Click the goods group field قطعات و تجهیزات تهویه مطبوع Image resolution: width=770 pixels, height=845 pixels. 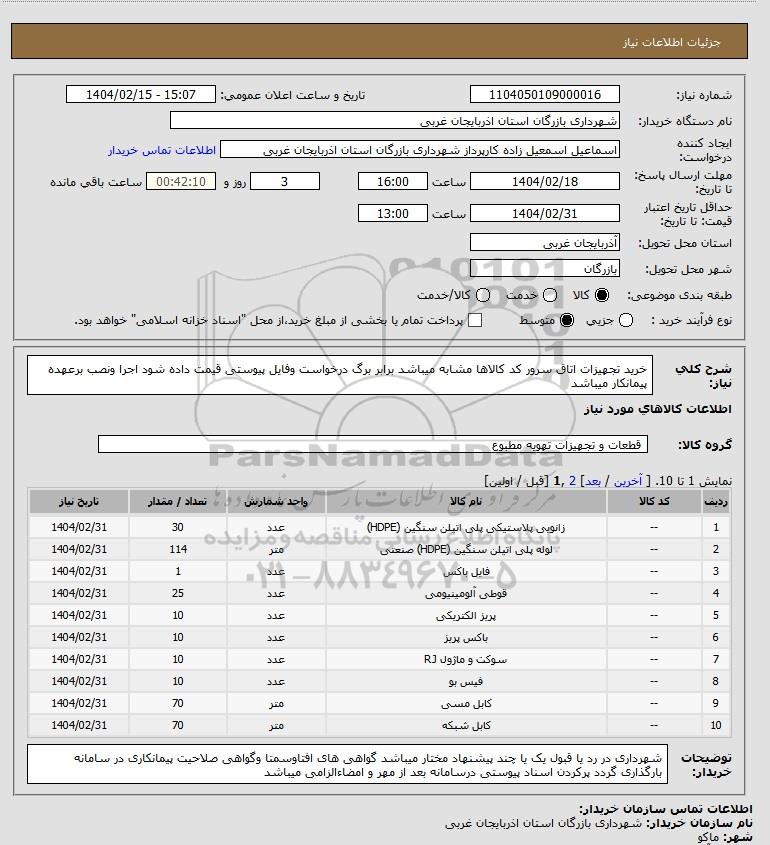pos(373,445)
